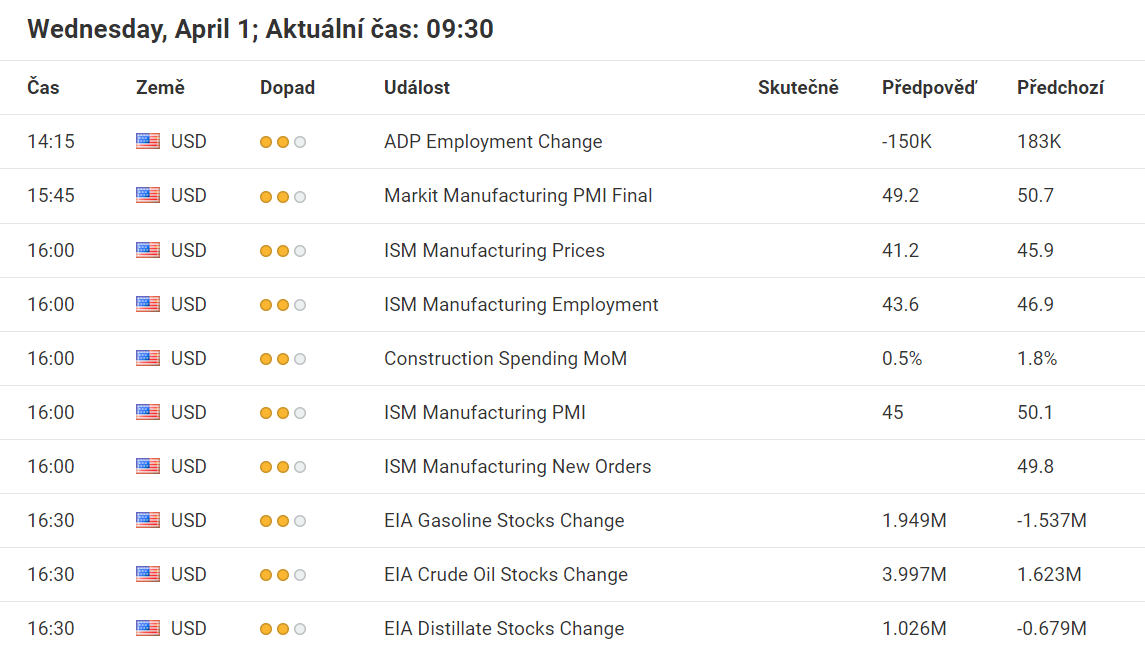Screen dimensions: 1145x653
Task: Sort by the Čas column header
Action: click(x=43, y=88)
